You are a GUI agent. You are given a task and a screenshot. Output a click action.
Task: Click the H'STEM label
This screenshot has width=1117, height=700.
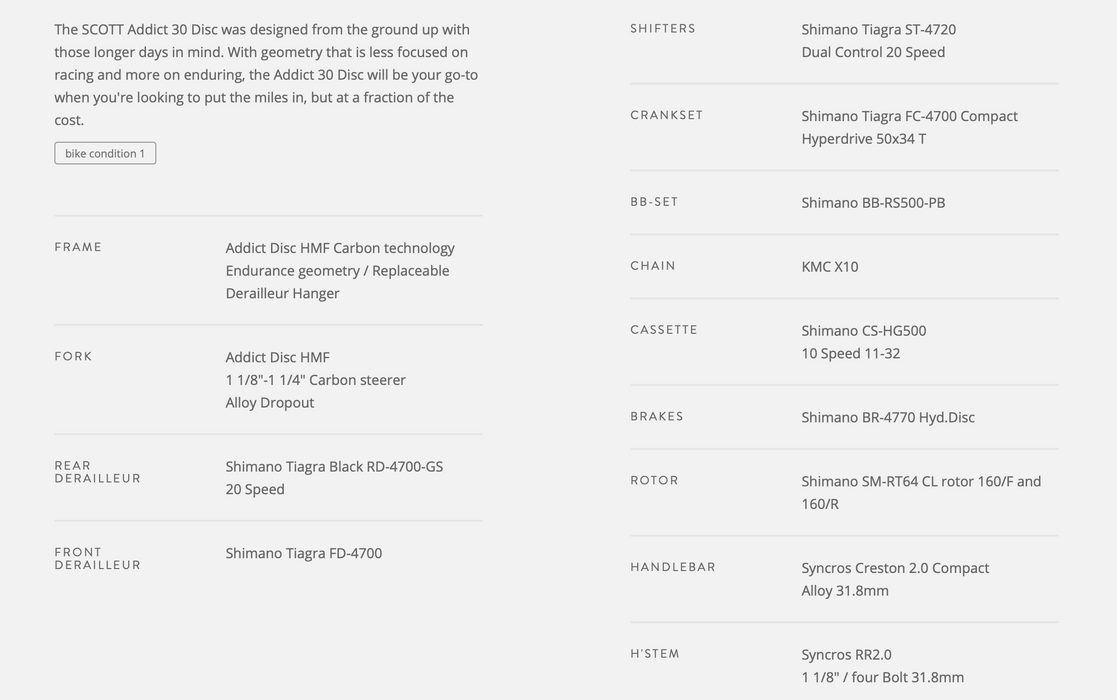[655, 654]
